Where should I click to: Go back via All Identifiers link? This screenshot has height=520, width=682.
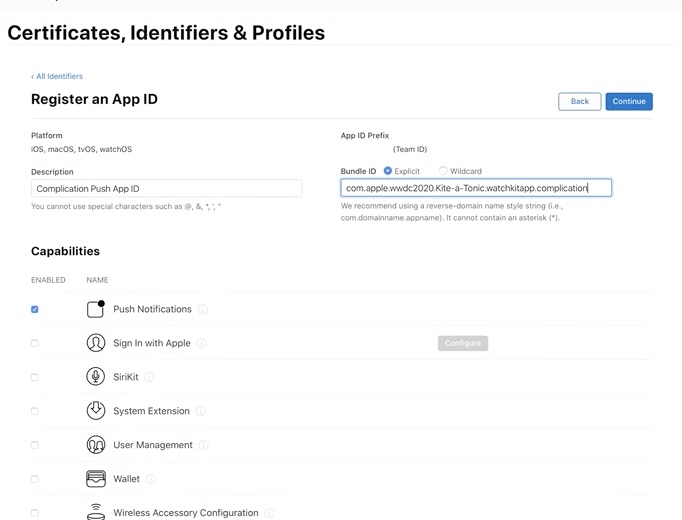(57, 76)
